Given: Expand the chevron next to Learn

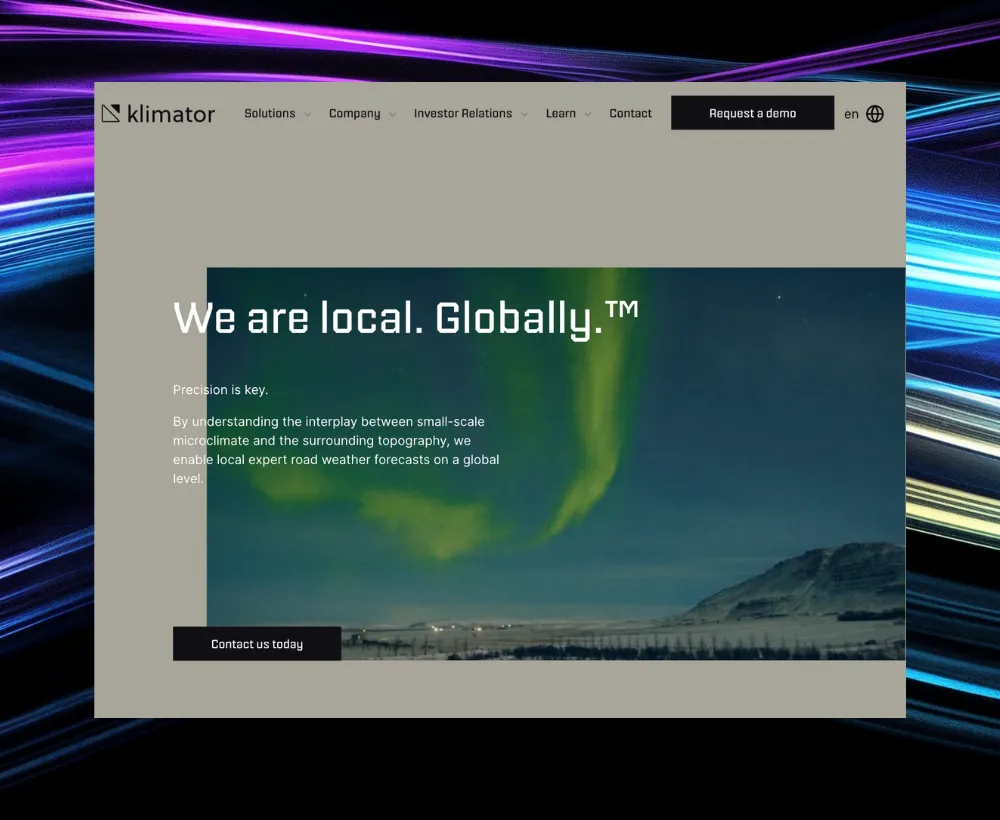Looking at the screenshot, I should click(588, 115).
